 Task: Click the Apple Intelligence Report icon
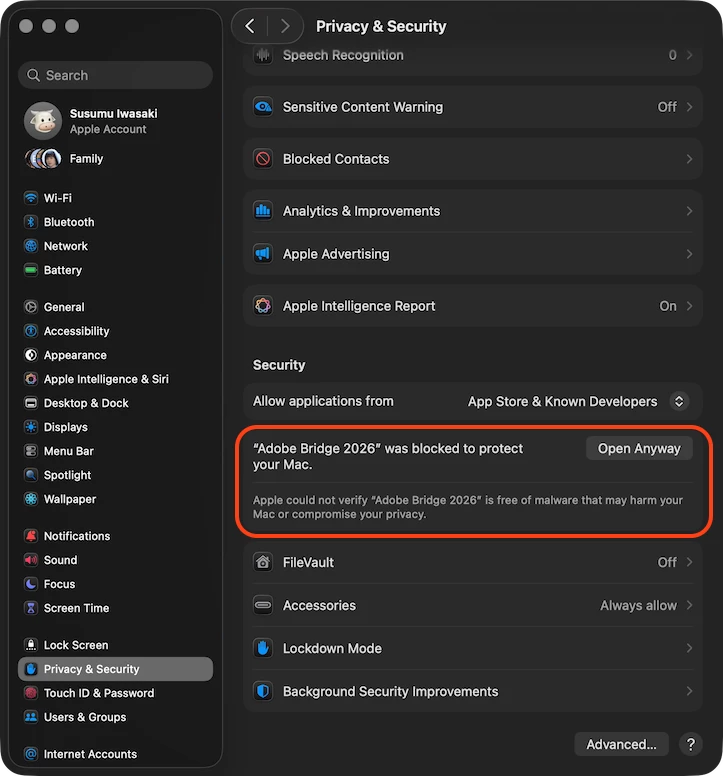(263, 306)
